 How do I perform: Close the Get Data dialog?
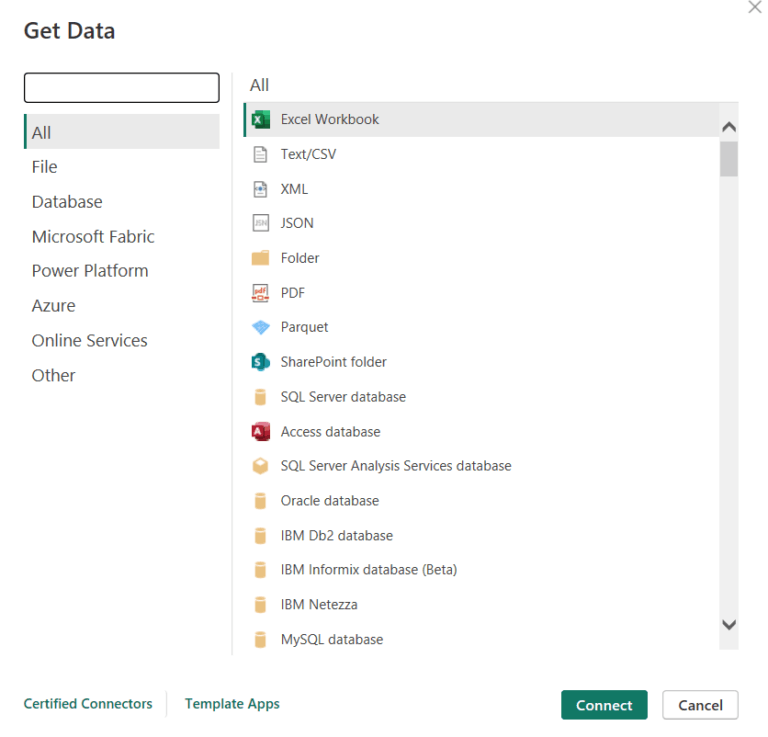coord(755,7)
